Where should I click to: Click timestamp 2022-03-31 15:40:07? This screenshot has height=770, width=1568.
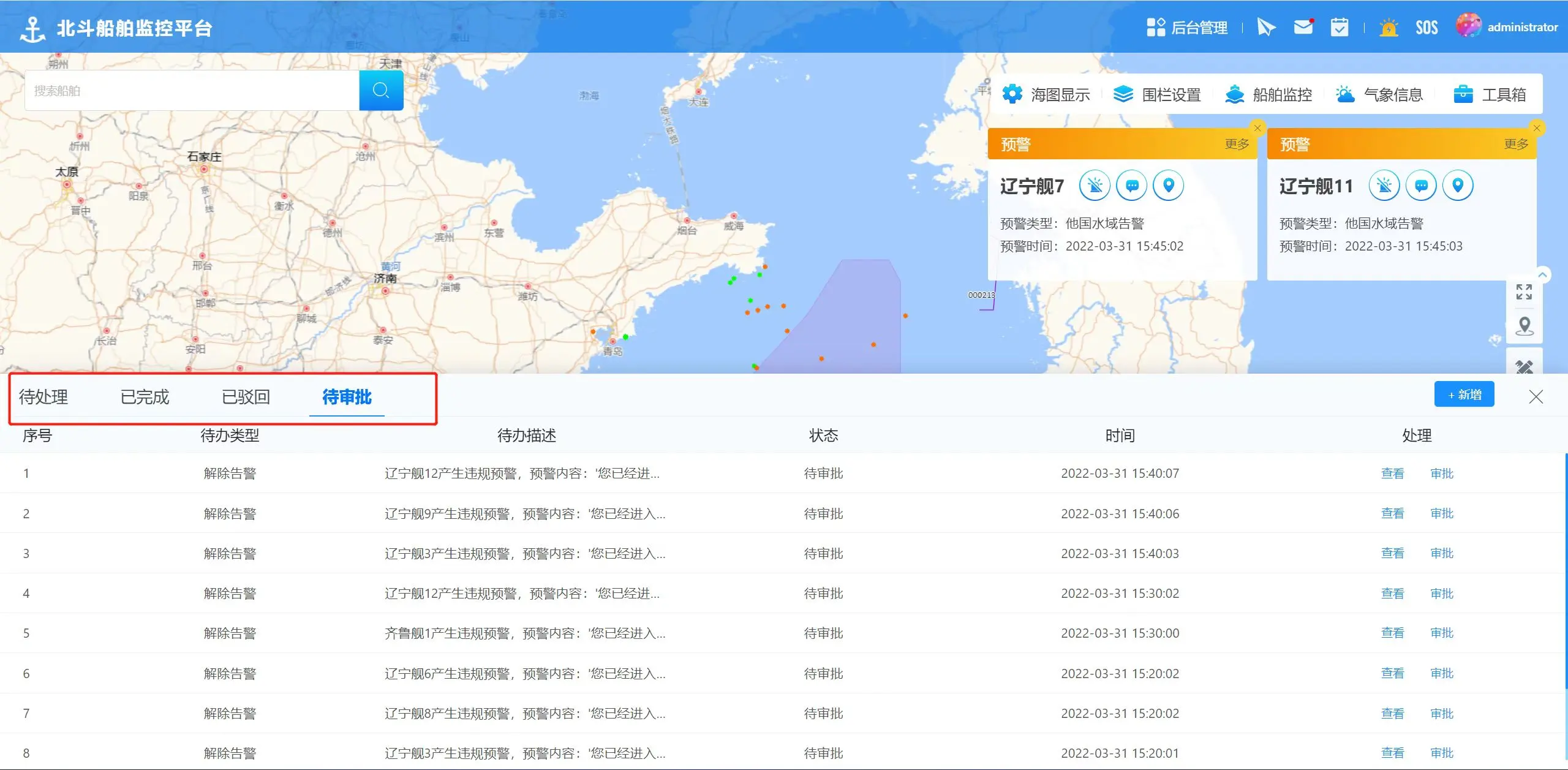[x=1120, y=474]
